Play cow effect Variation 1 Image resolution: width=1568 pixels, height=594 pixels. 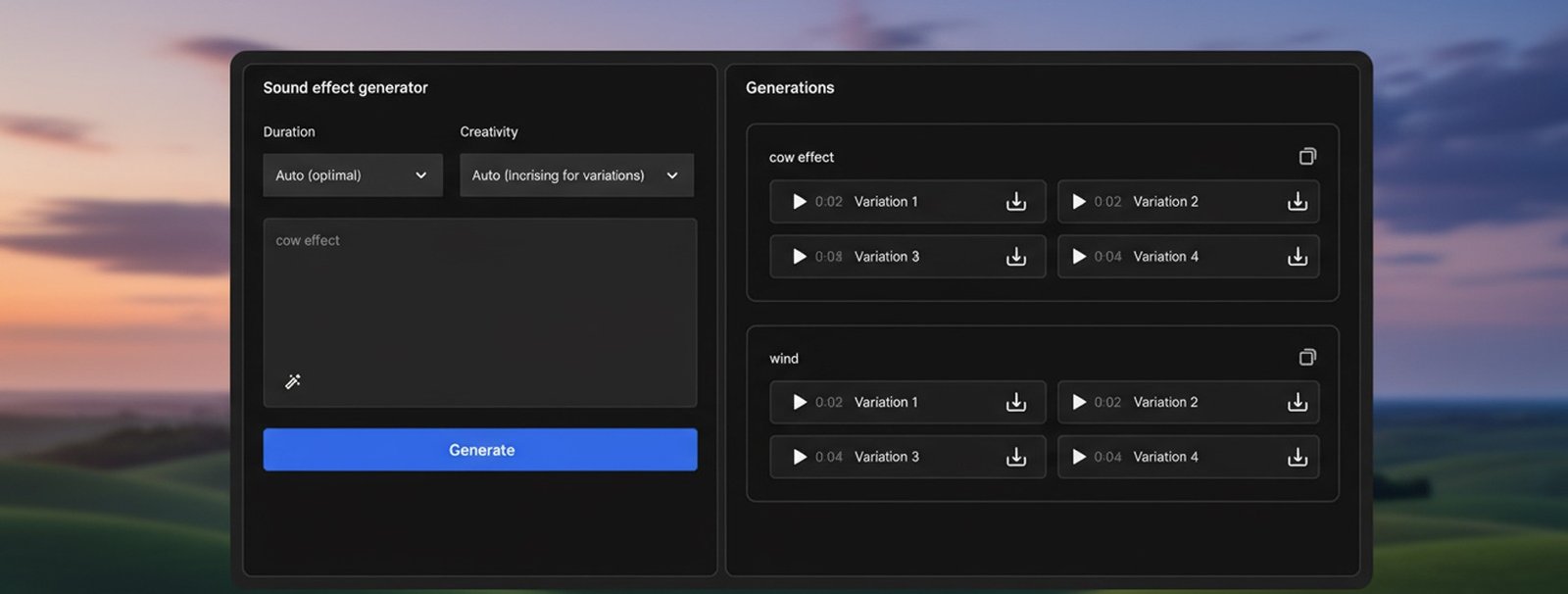coord(800,202)
